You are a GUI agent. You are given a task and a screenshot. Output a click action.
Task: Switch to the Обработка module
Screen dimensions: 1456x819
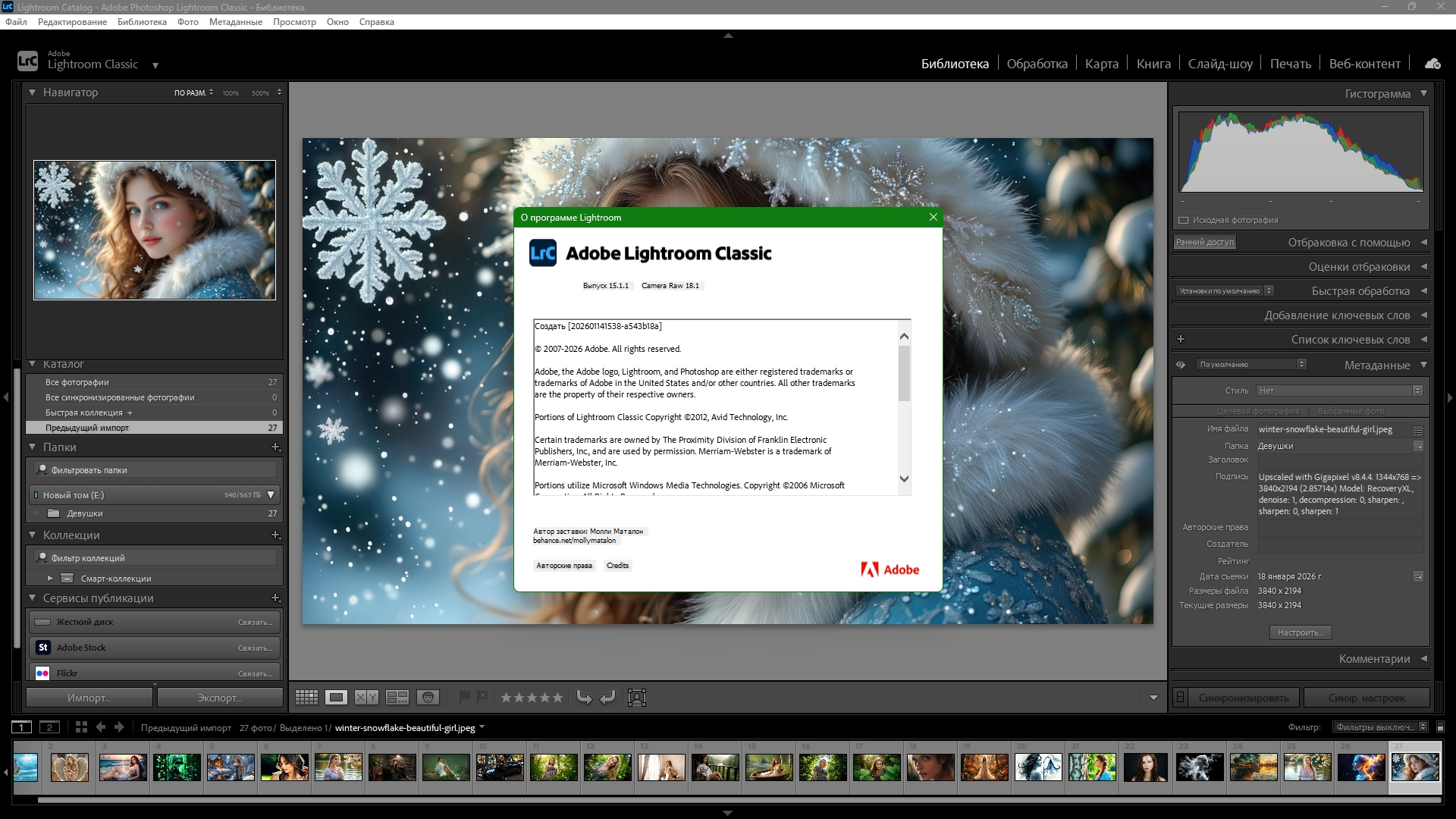pyautogui.click(x=1037, y=64)
